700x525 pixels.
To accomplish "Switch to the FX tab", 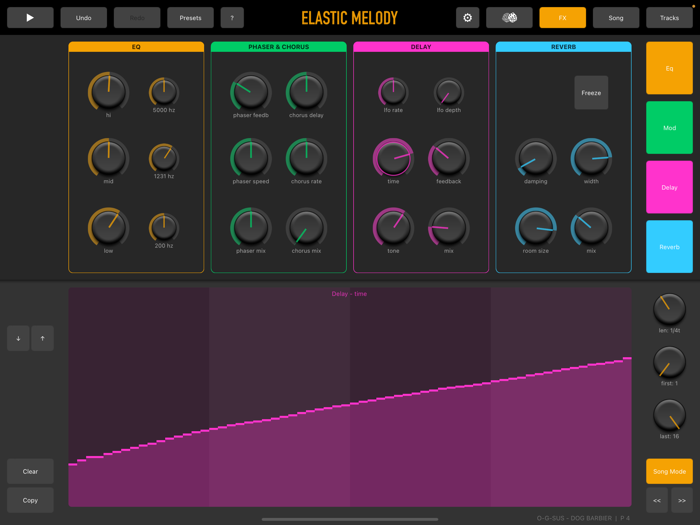I will pyautogui.click(x=562, y=18).
